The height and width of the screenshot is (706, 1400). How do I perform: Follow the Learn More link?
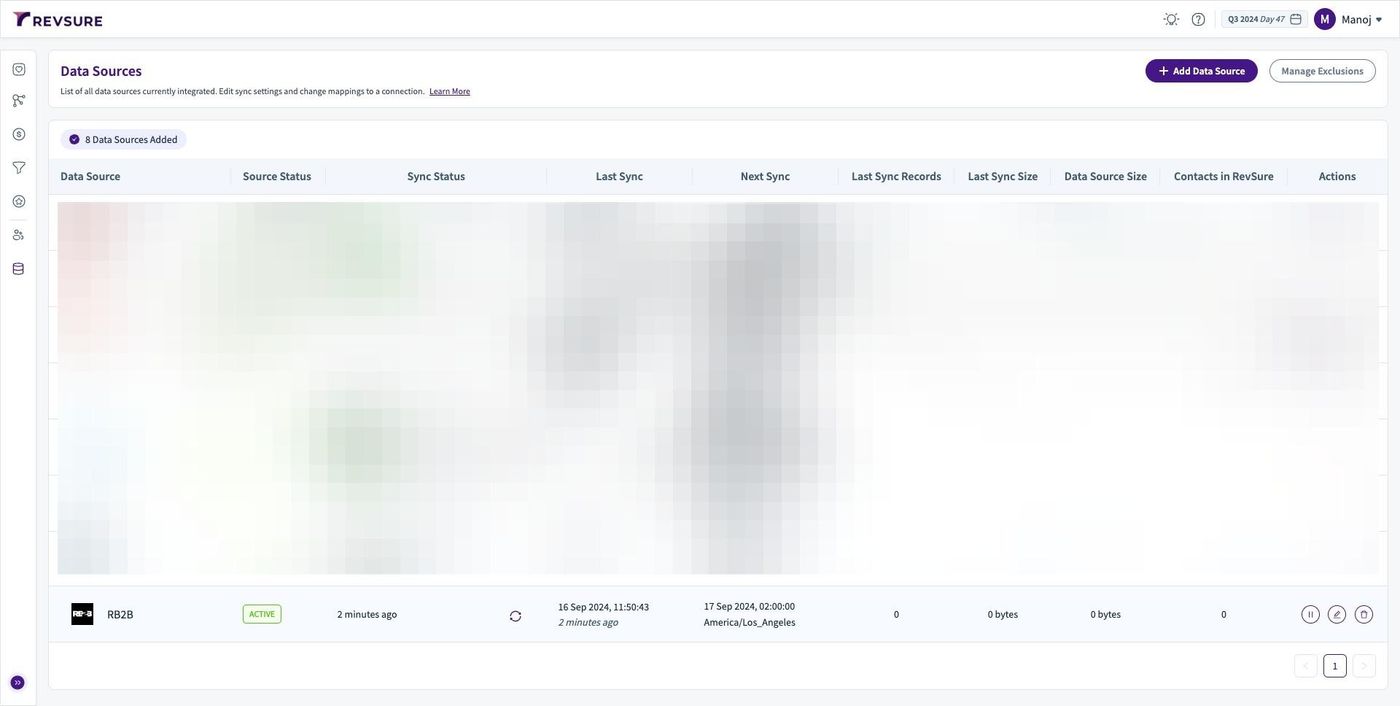pyautogui.click(x=450, y=91)
